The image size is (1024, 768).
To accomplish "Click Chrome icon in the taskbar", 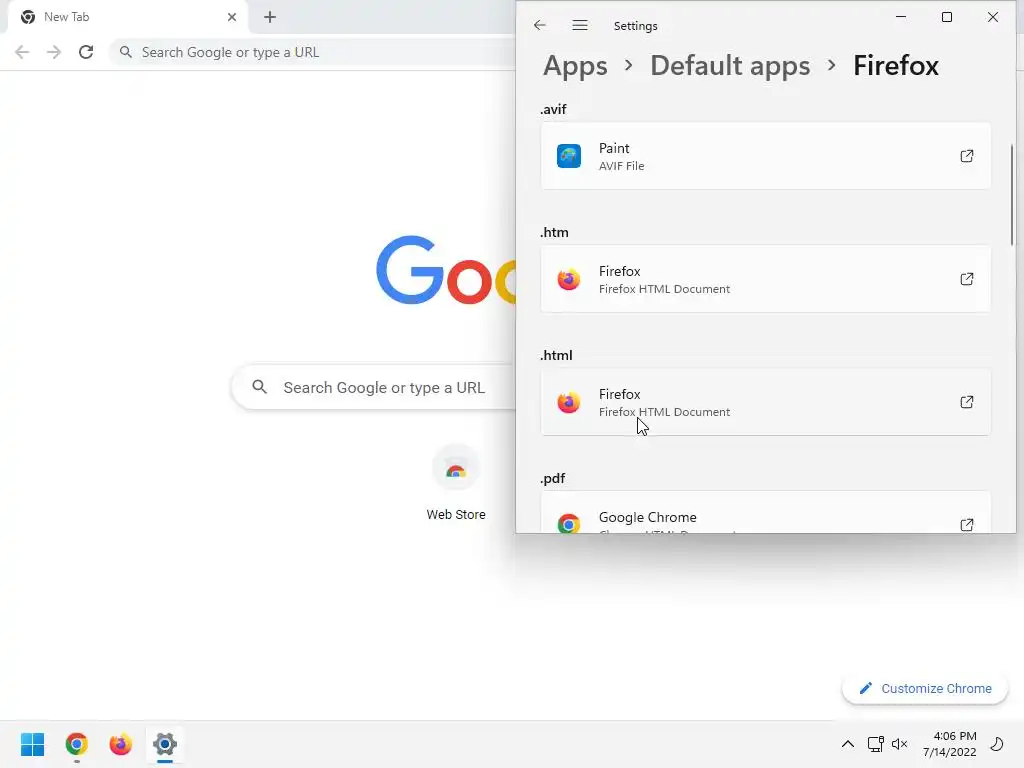I will tap(77, 744).
